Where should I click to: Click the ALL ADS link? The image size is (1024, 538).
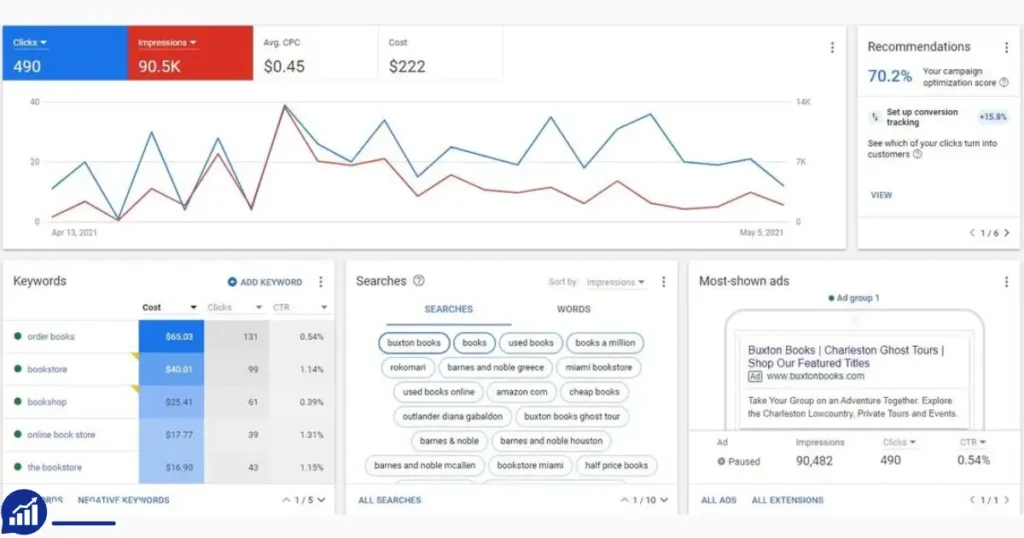(x=719, y=500)
